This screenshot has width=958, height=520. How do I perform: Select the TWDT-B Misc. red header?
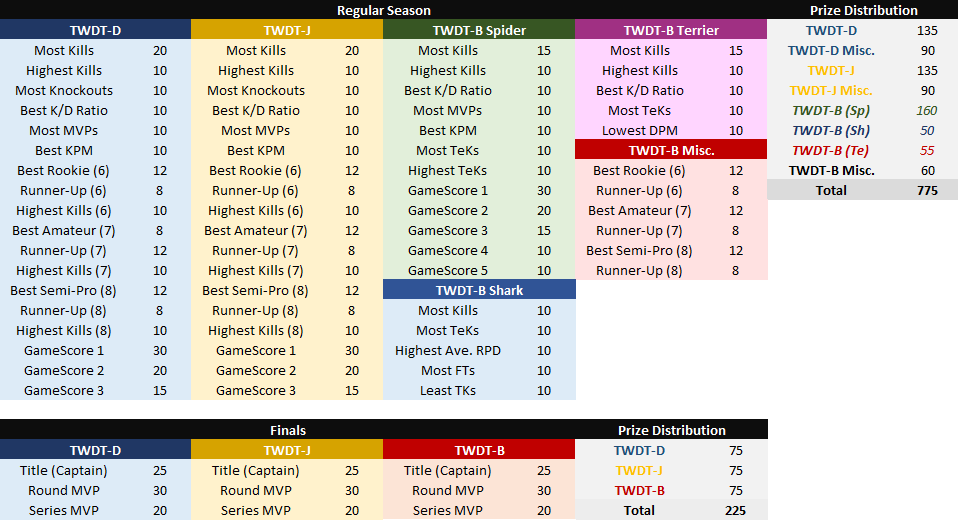(671, 150)
